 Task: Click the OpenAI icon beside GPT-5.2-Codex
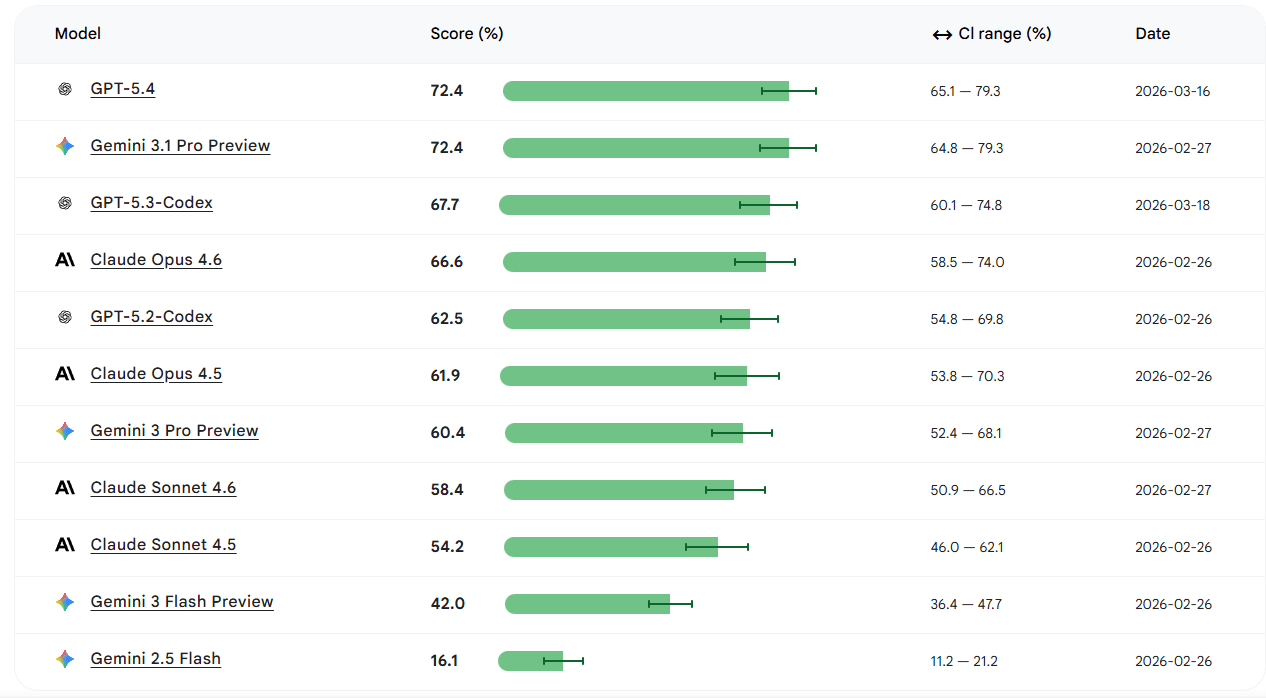pyautogui.click(x=65, y=317)
